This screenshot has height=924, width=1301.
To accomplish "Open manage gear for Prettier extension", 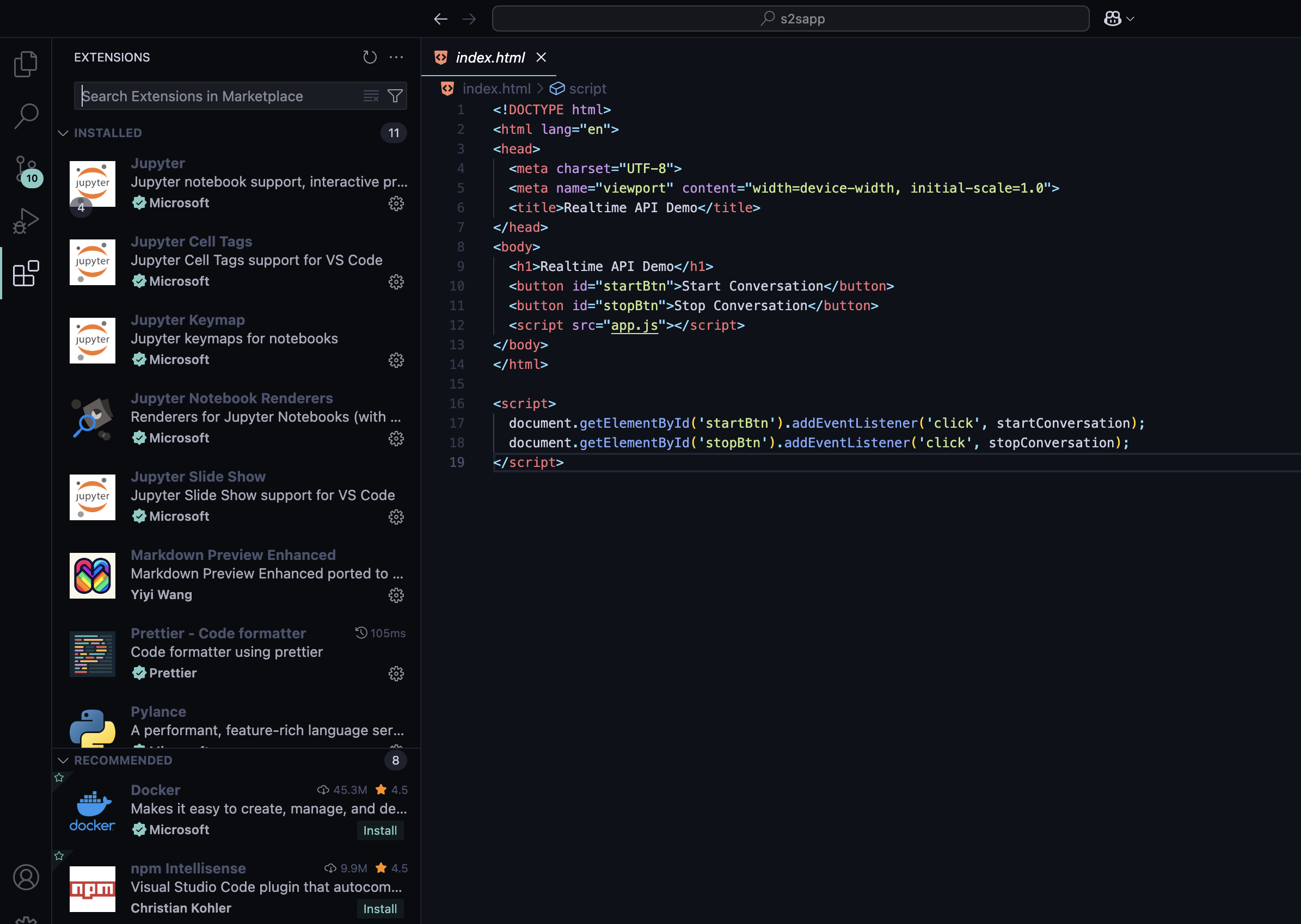I will [x=396, y=674].
